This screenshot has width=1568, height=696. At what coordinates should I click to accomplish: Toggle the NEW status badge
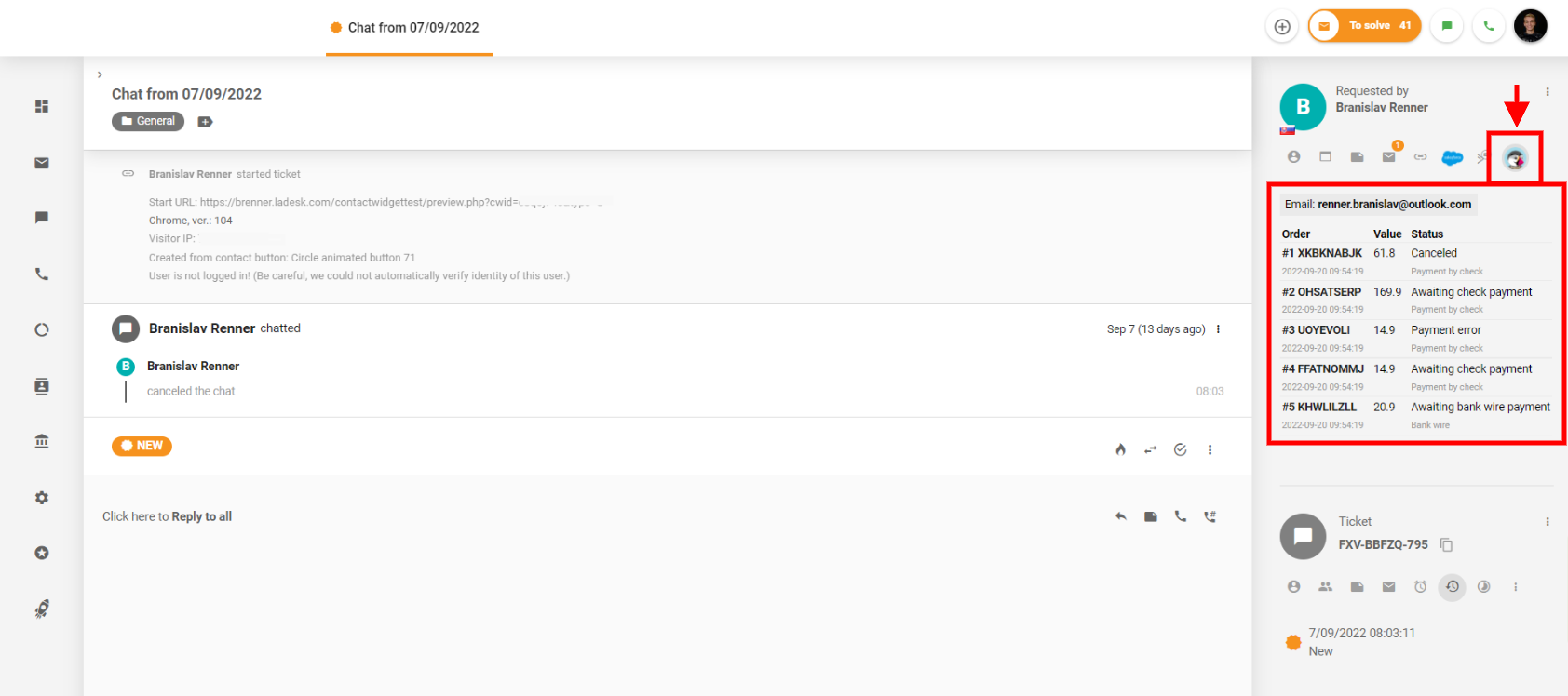tap(142, 446)
